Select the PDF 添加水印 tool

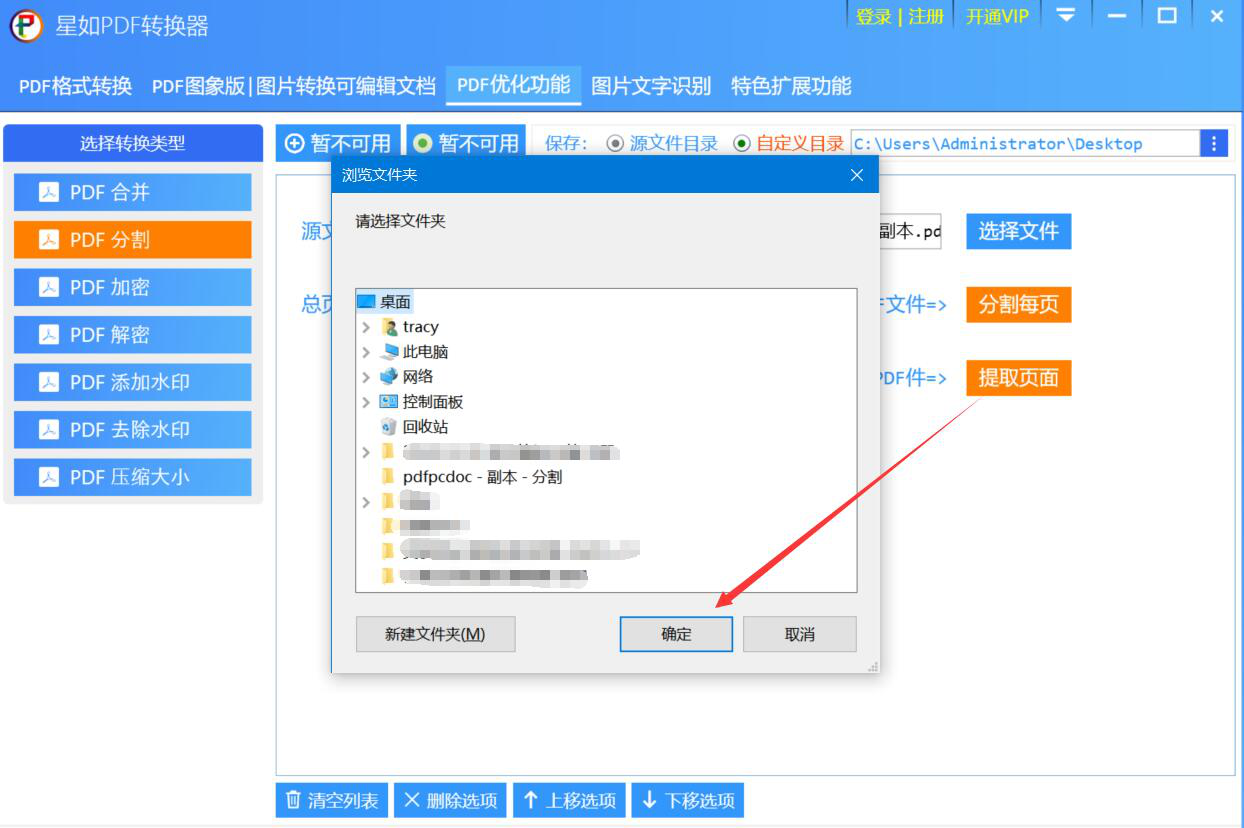pyautogui.click(x=131, y=382)
